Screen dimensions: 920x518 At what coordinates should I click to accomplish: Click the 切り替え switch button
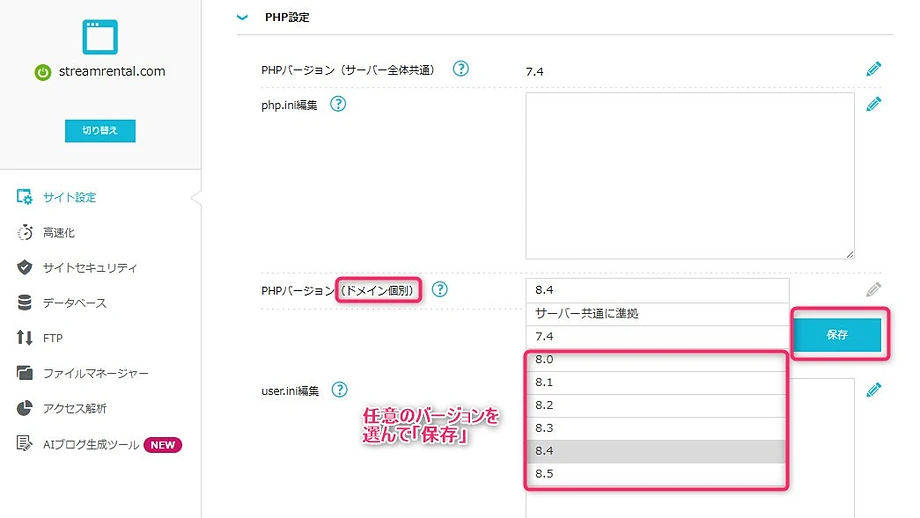coord(100,130)
